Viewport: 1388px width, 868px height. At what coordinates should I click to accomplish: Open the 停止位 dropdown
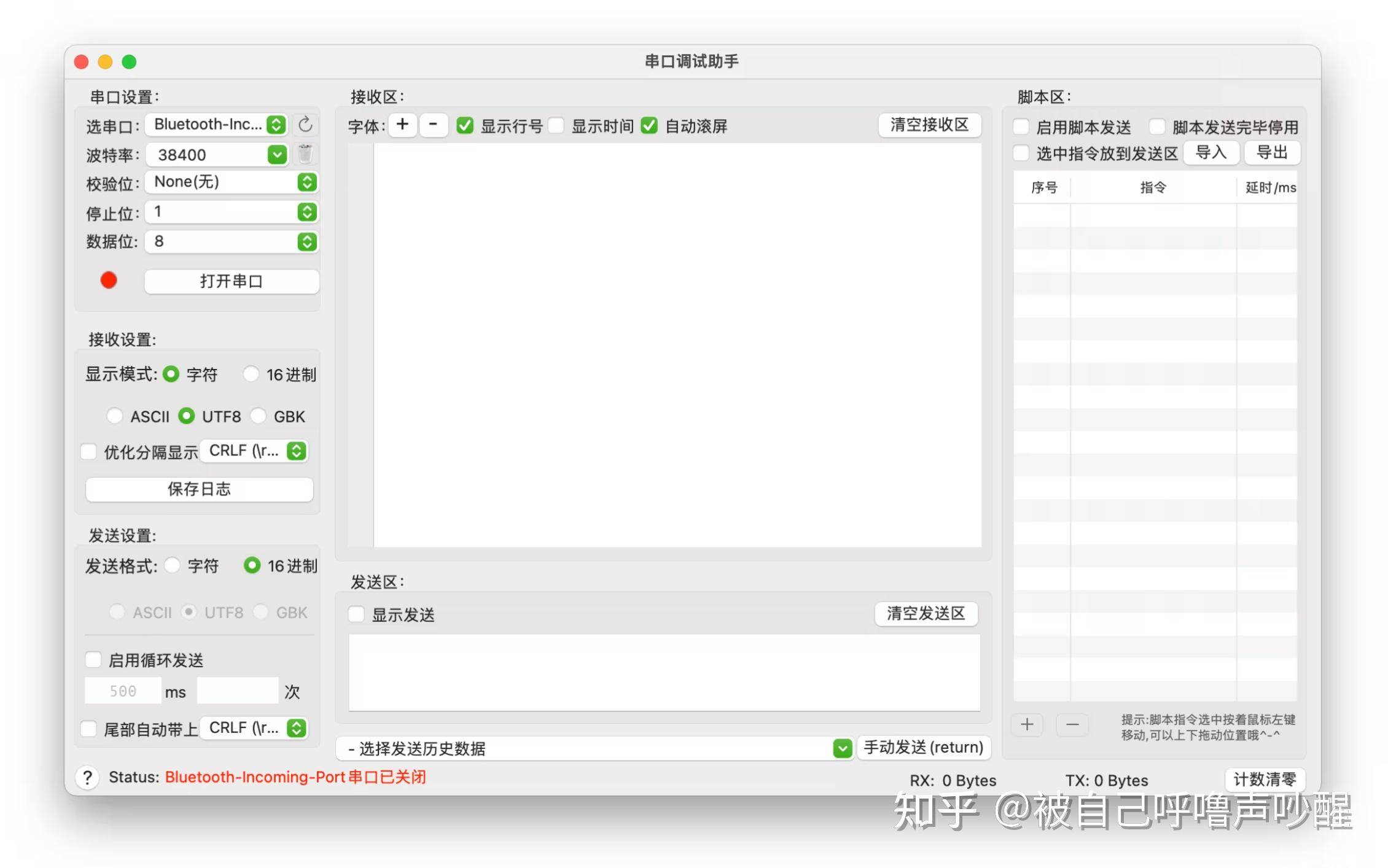pyautogui.click(x=232, y=212)
